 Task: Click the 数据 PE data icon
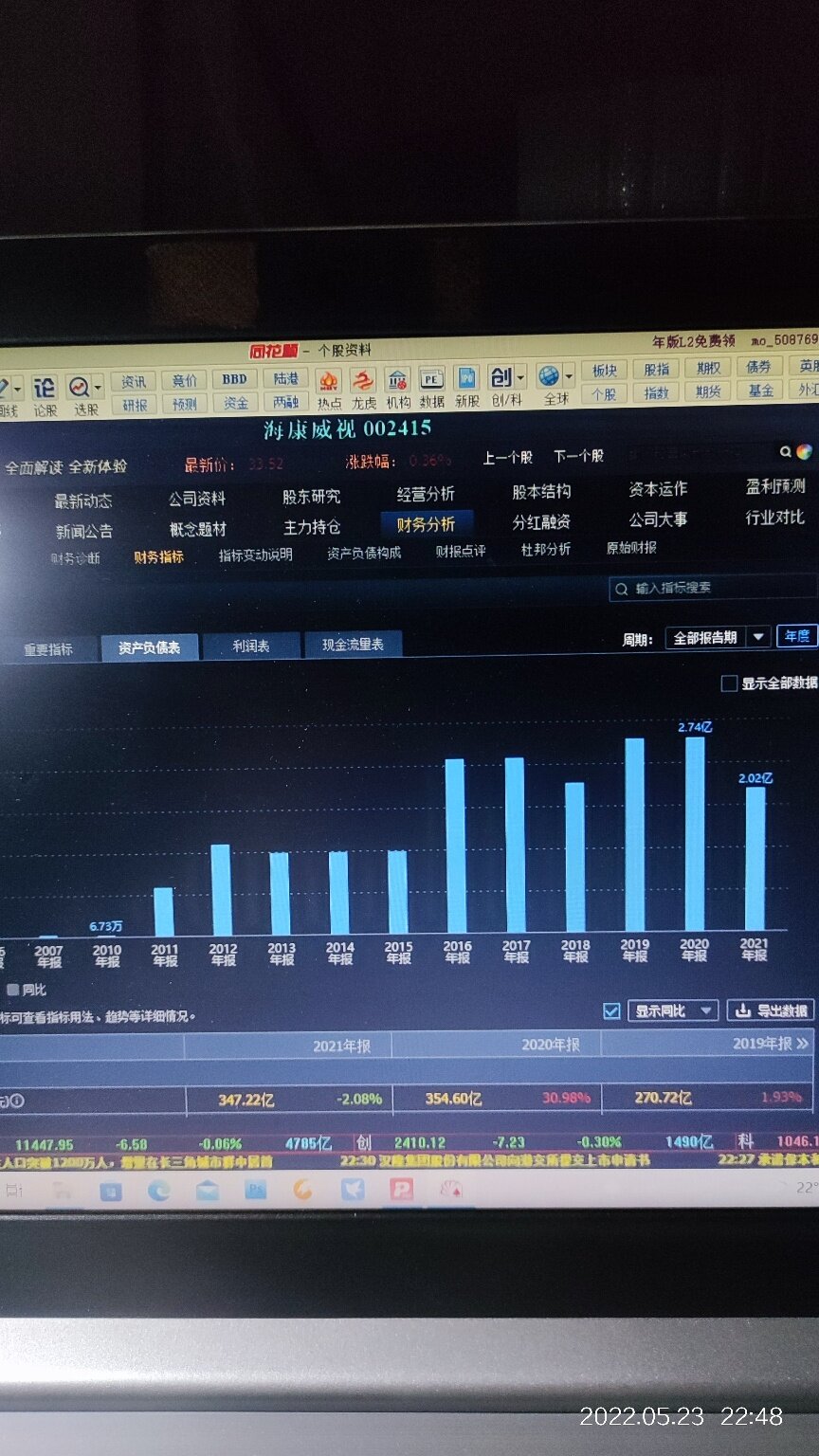pos(431,379)
